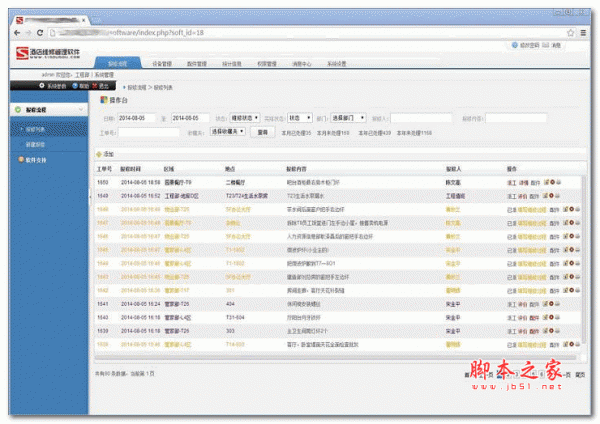Click the 工单号 column header
The width and height of the screenshot is (600, 424).
coord(104,169)
